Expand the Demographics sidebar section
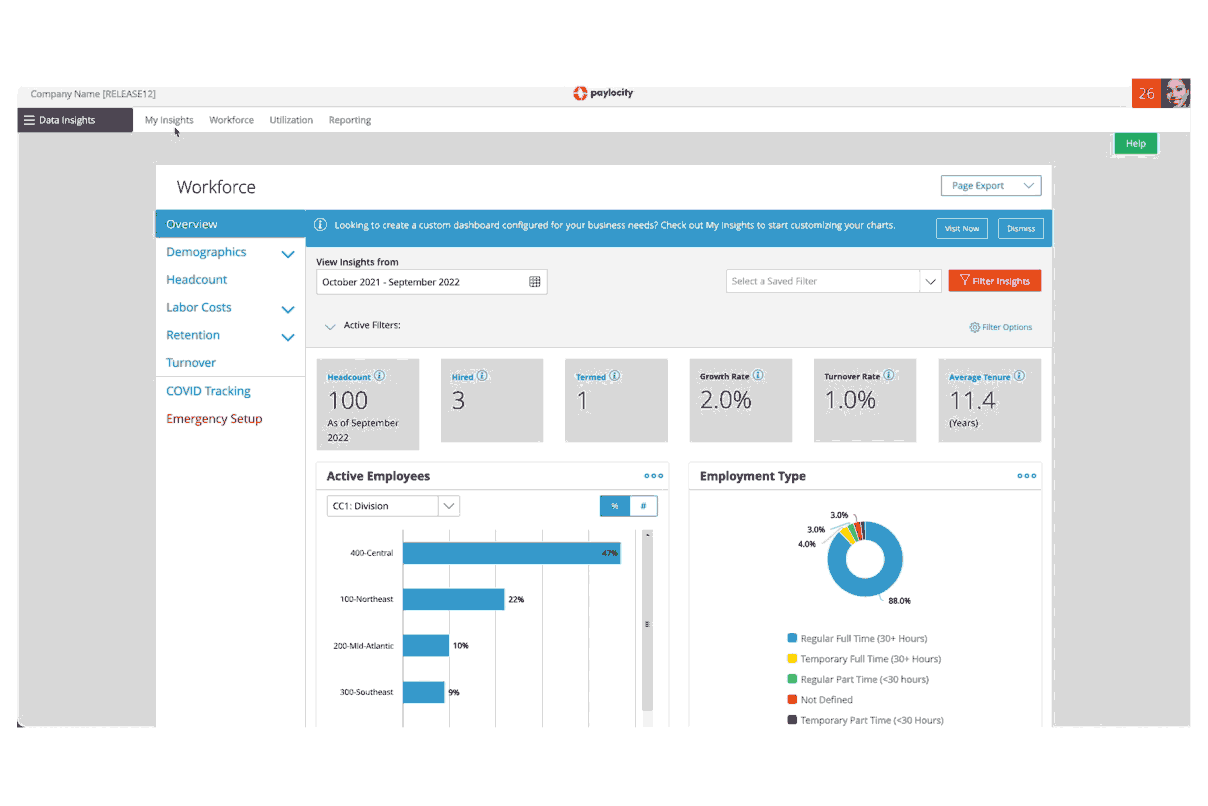The height and width of the screenshot is (806, 1208). pyautogui.click(x=288, y=254)
